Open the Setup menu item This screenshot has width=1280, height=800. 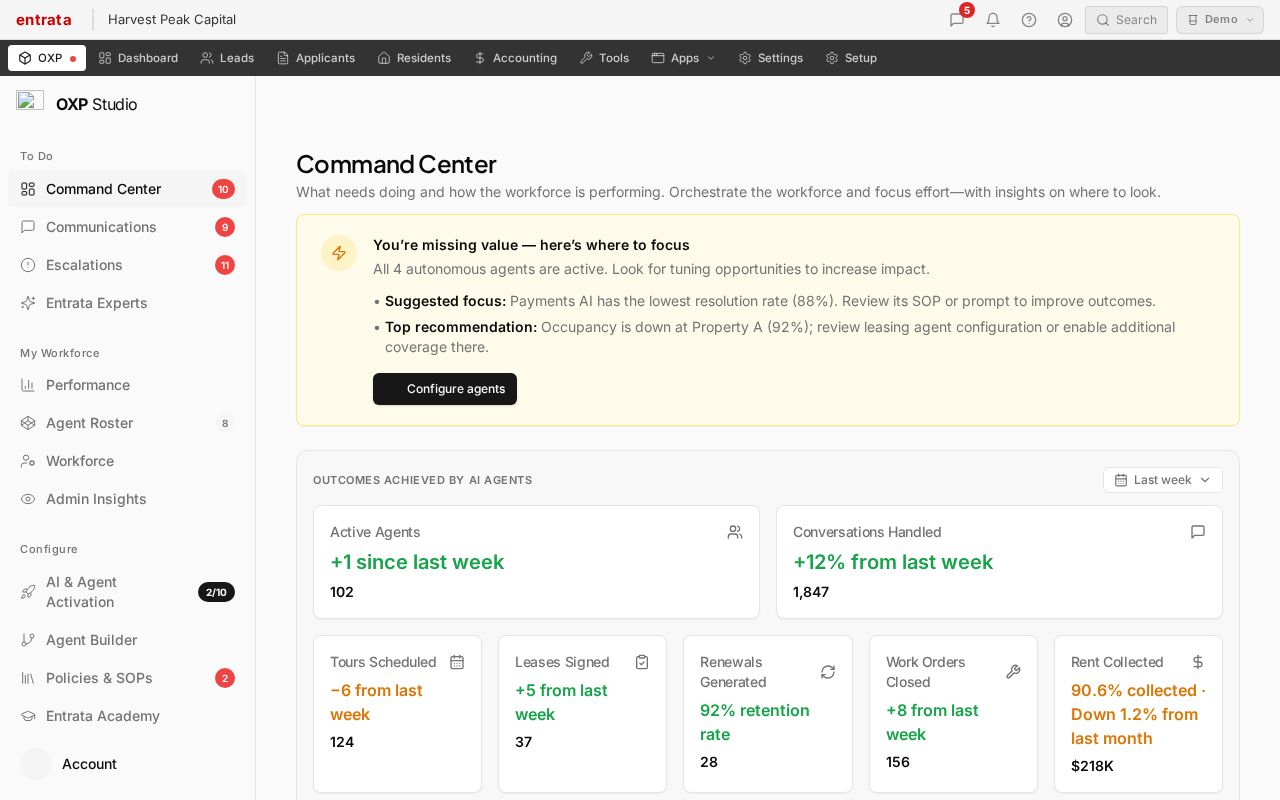[851, 58]
